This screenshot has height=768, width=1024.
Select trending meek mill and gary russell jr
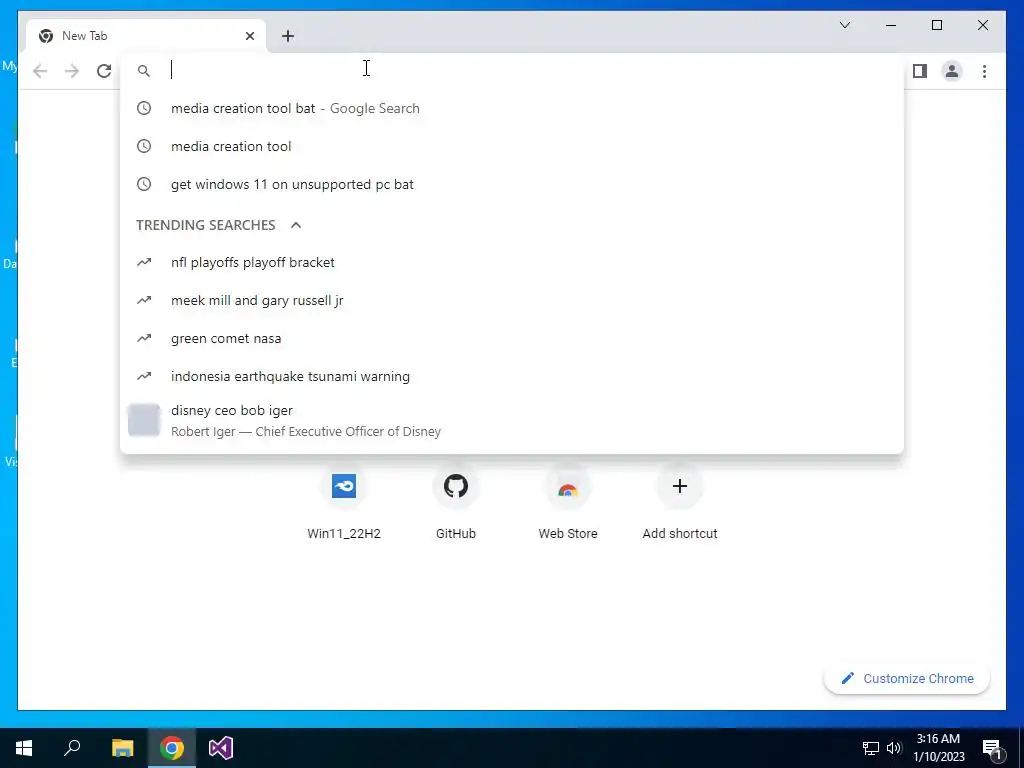click(512, 300)
